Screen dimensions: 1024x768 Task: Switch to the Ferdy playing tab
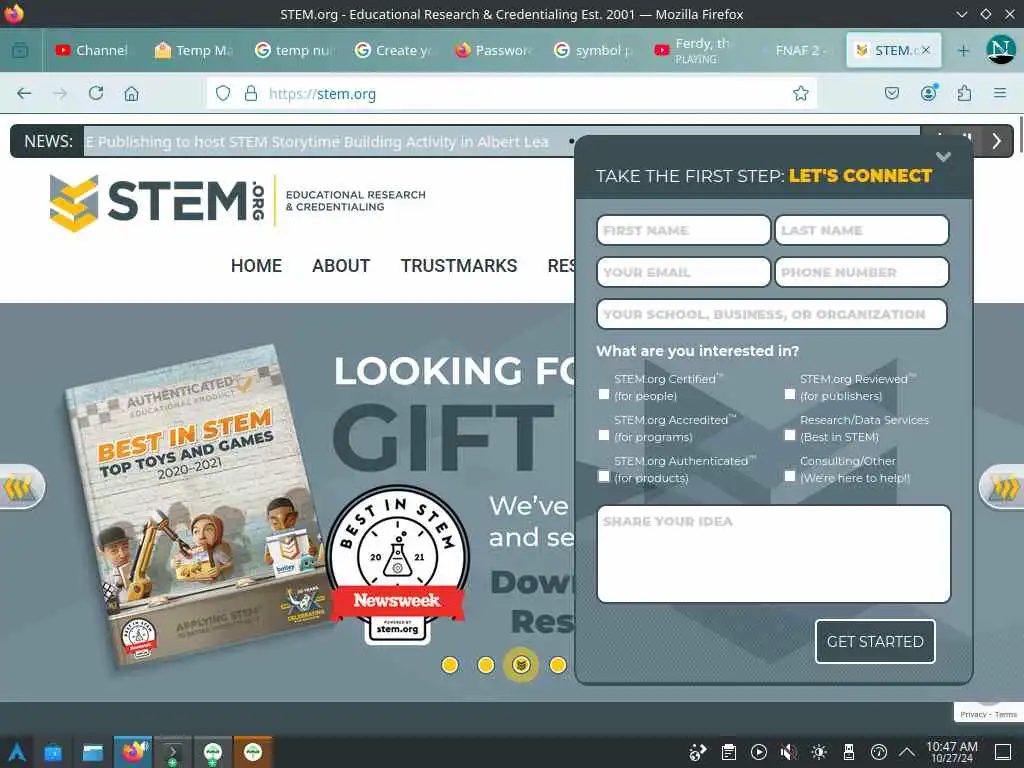[x=694, y=50]
